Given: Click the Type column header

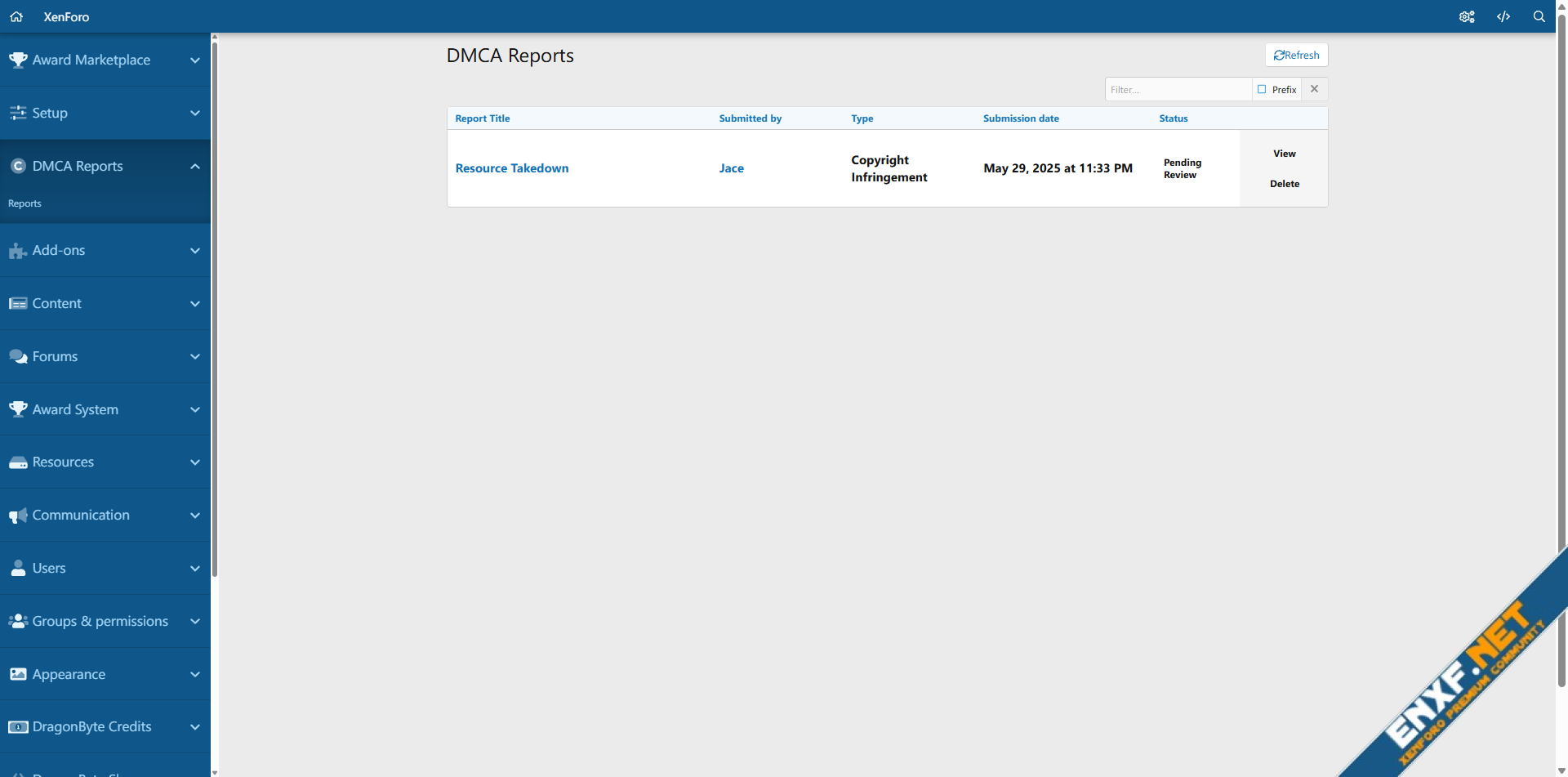Looking at the screenshot, I should 862,118.
